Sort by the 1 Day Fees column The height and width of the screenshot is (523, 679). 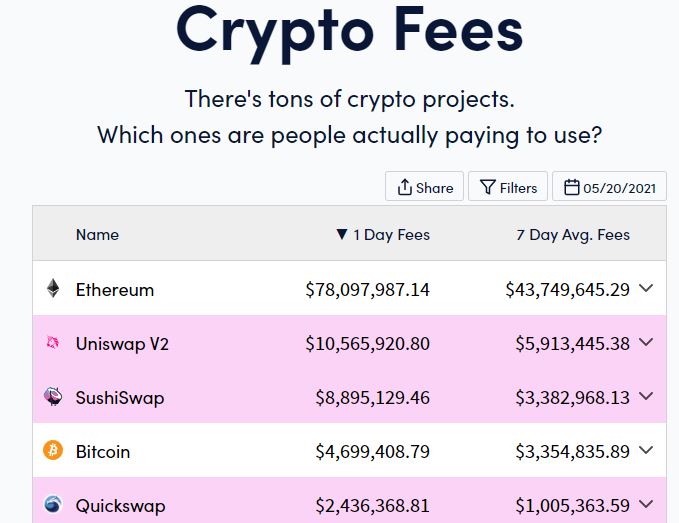click(x=383, y=235)
